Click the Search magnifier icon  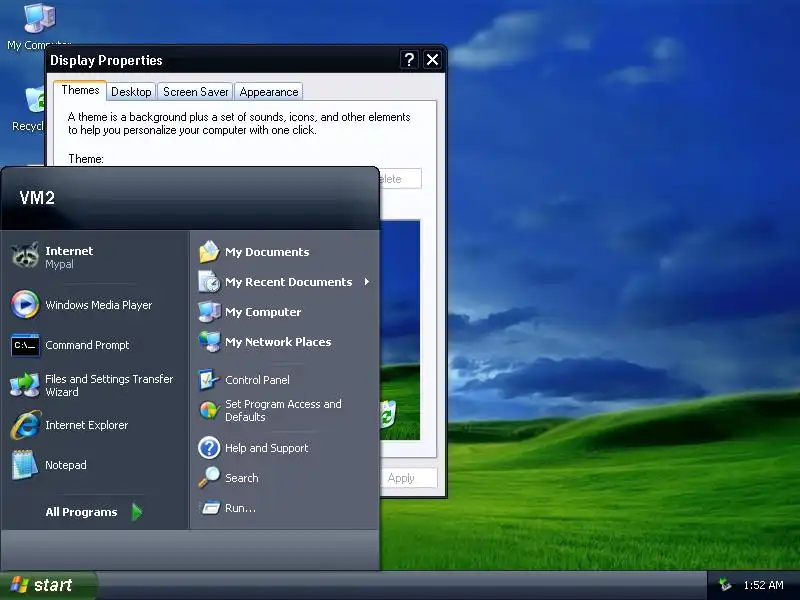click(209, 478)
